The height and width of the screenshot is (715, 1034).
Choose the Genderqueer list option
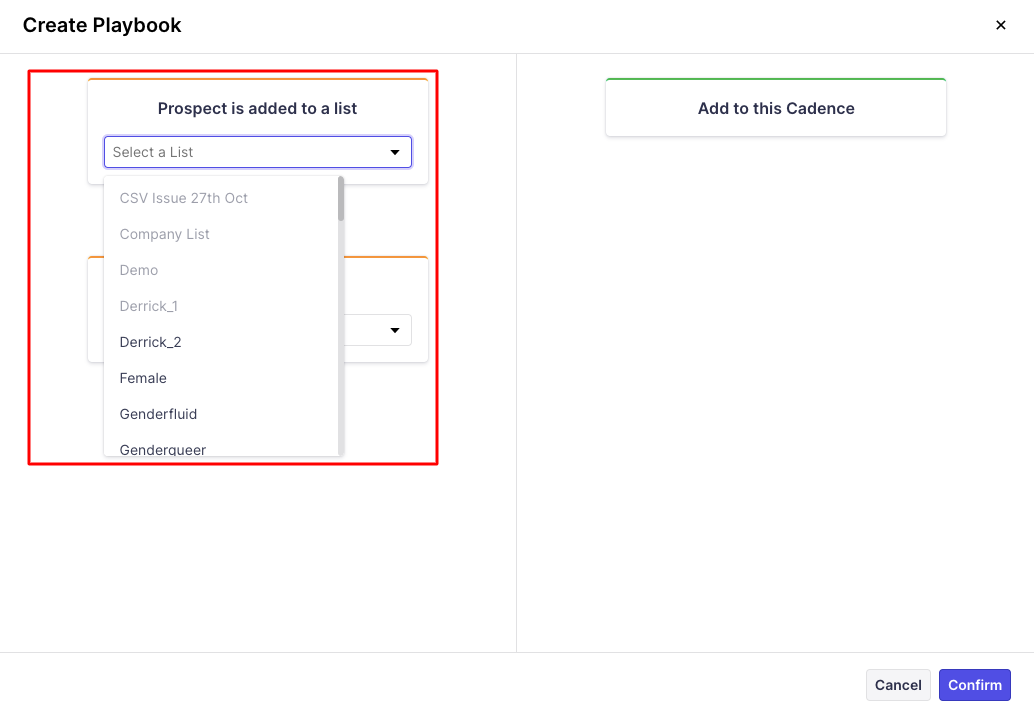click(x=163, y=449)
